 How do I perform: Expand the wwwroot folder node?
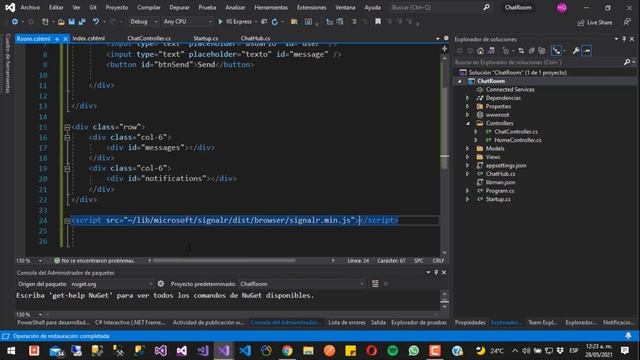point(468,115)
